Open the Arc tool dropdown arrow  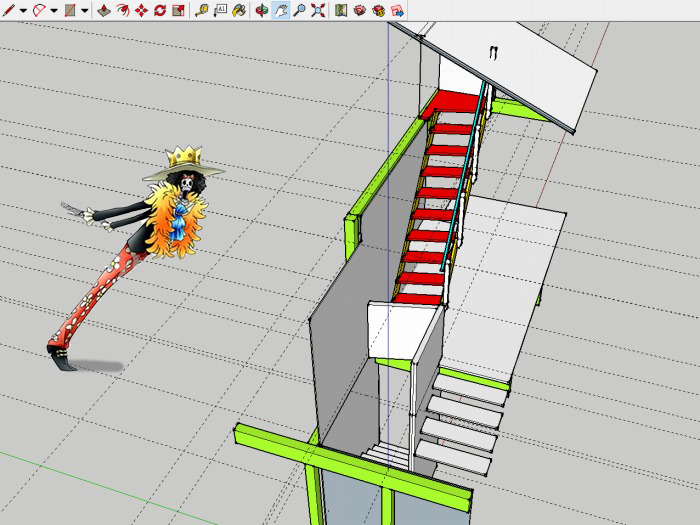pyautogui.click(x=54, y=11)
